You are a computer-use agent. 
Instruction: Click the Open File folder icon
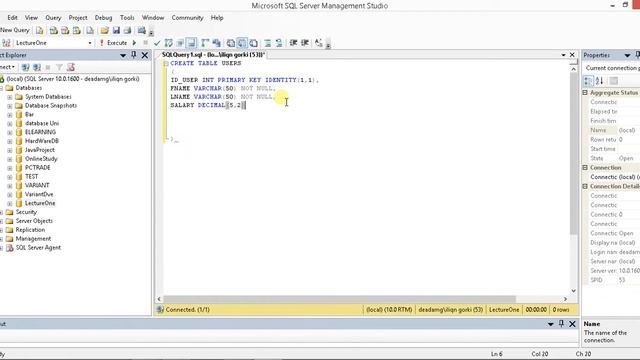(104, 31)
